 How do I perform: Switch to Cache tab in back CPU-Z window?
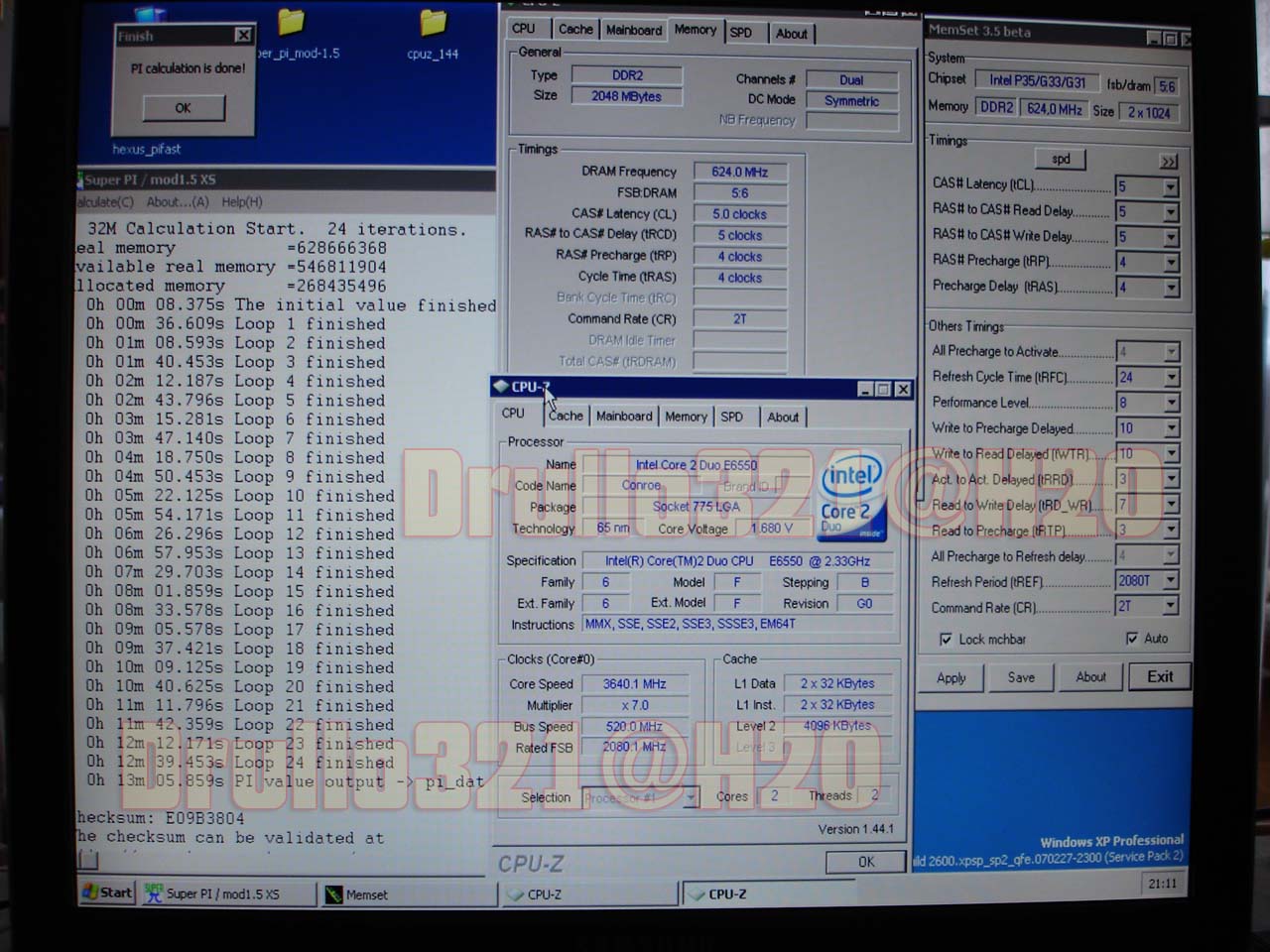[x=575, y=29]
